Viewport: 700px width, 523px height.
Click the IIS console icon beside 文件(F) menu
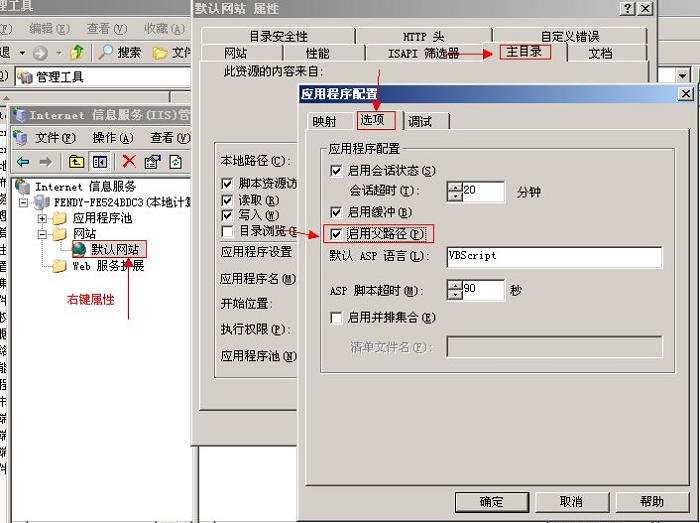click(x=20, y=137)
